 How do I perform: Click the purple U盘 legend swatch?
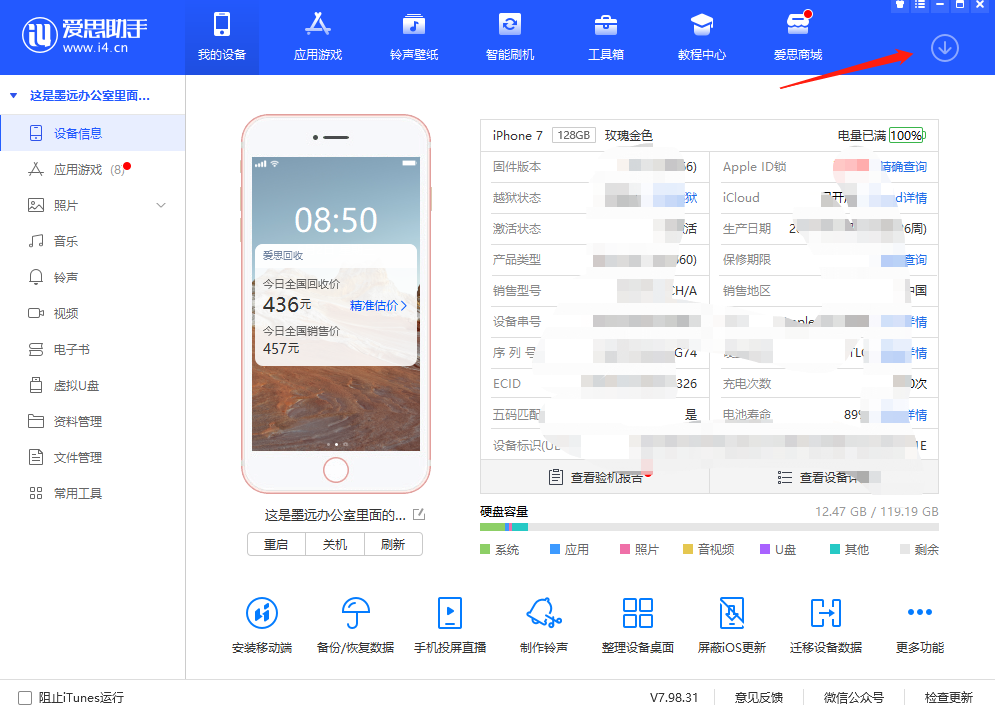point(765,549)
